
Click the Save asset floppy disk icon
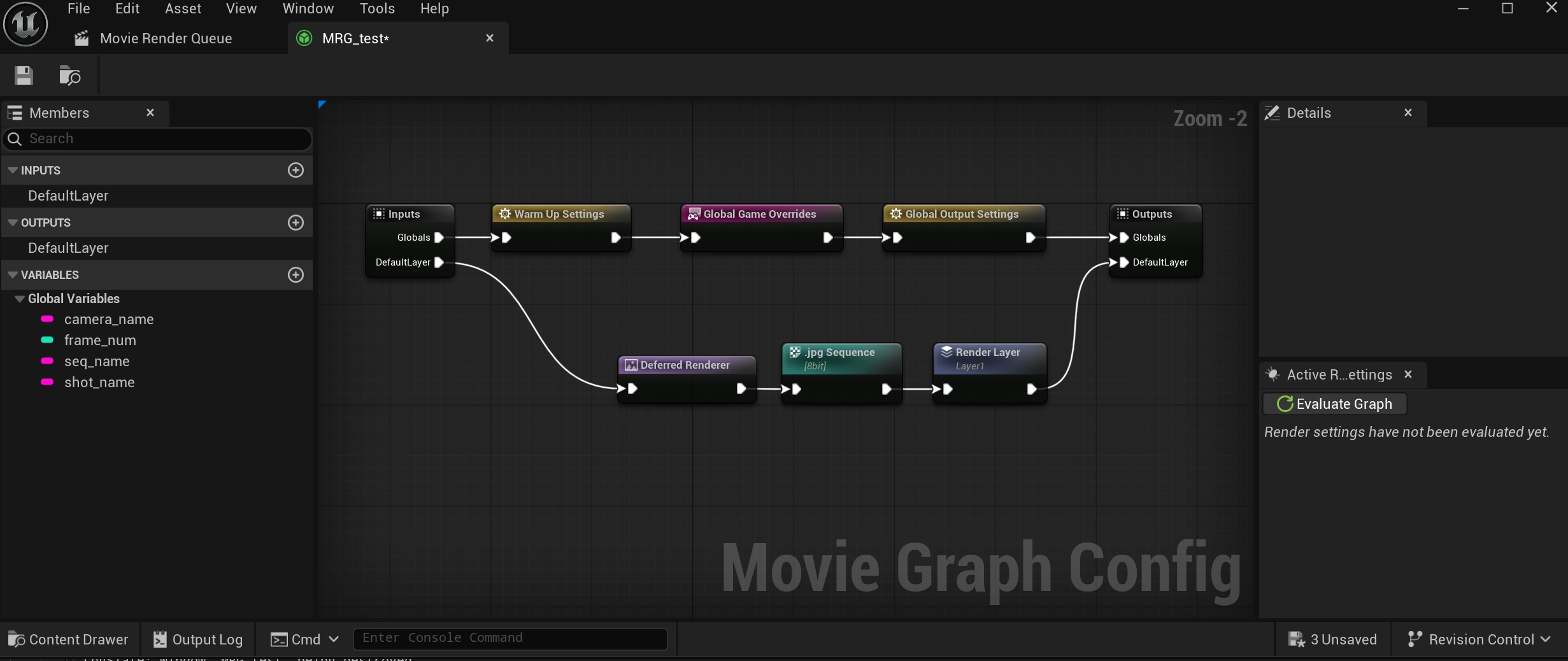(24, 76)
